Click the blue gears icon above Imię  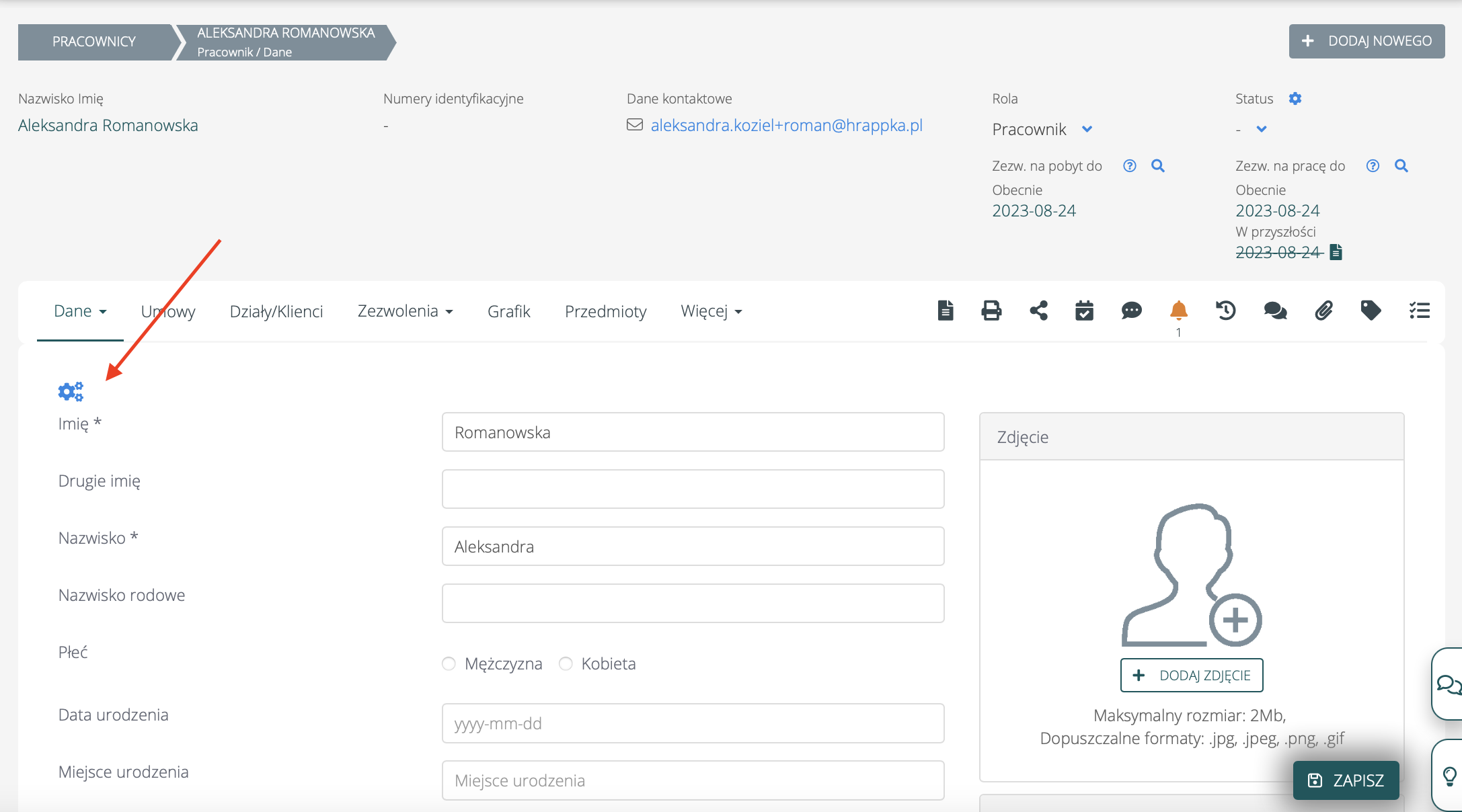coord(71,391)
